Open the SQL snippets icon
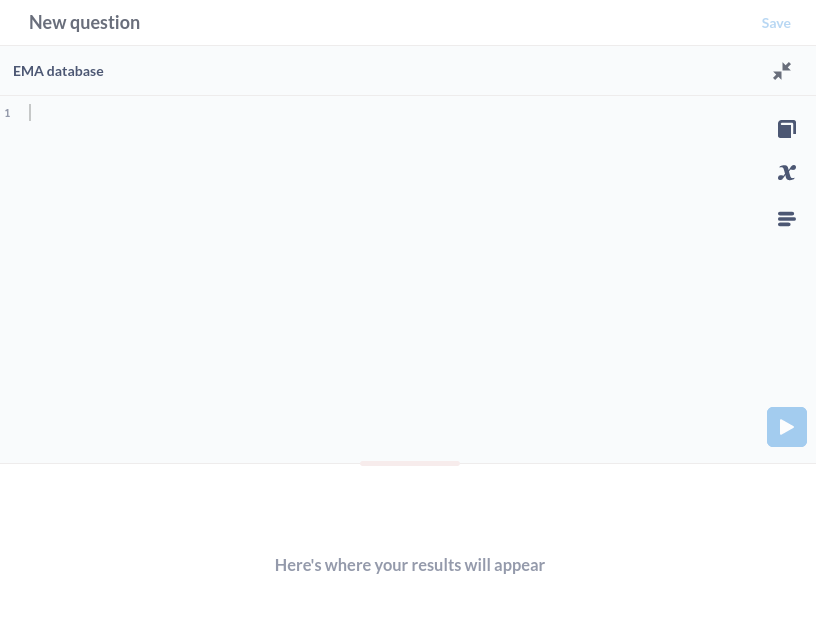Viewport: 816px width, 641px height. [786, 219]
